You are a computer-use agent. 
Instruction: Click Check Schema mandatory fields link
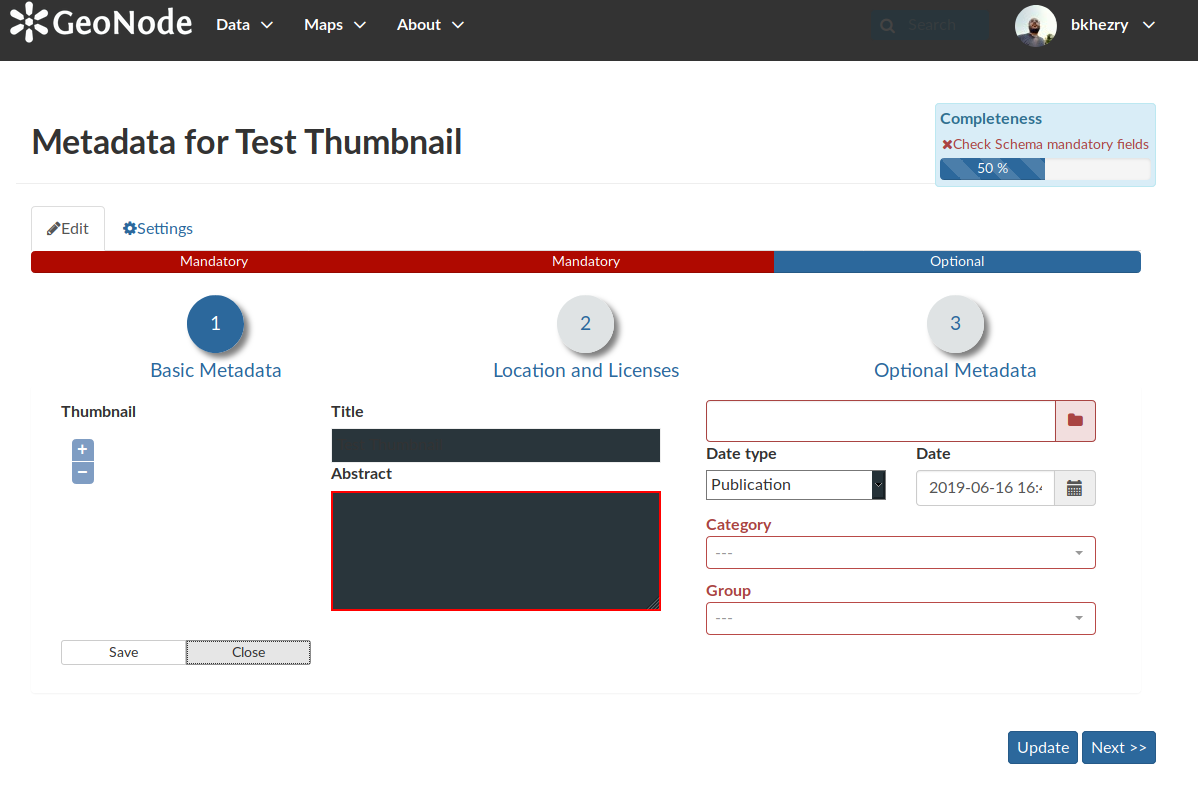[1051, 144]
